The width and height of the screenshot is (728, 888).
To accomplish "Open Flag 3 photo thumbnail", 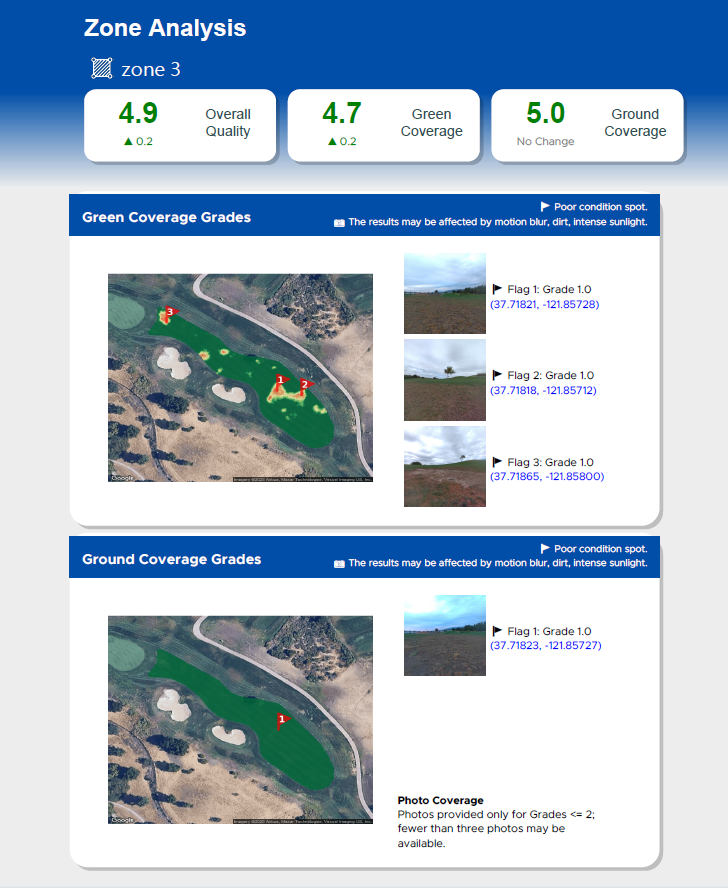I will click(445, 467).
